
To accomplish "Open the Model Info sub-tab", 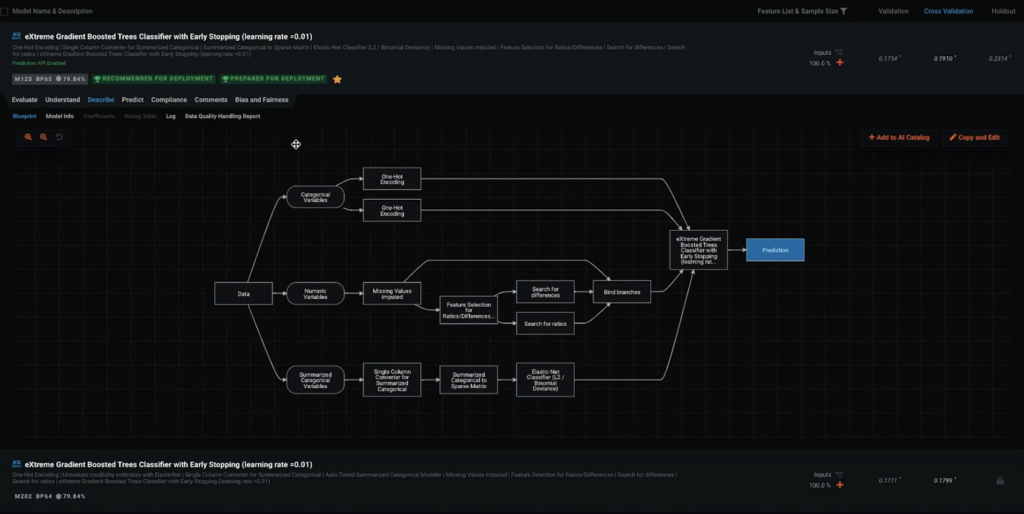I will 60,116.
